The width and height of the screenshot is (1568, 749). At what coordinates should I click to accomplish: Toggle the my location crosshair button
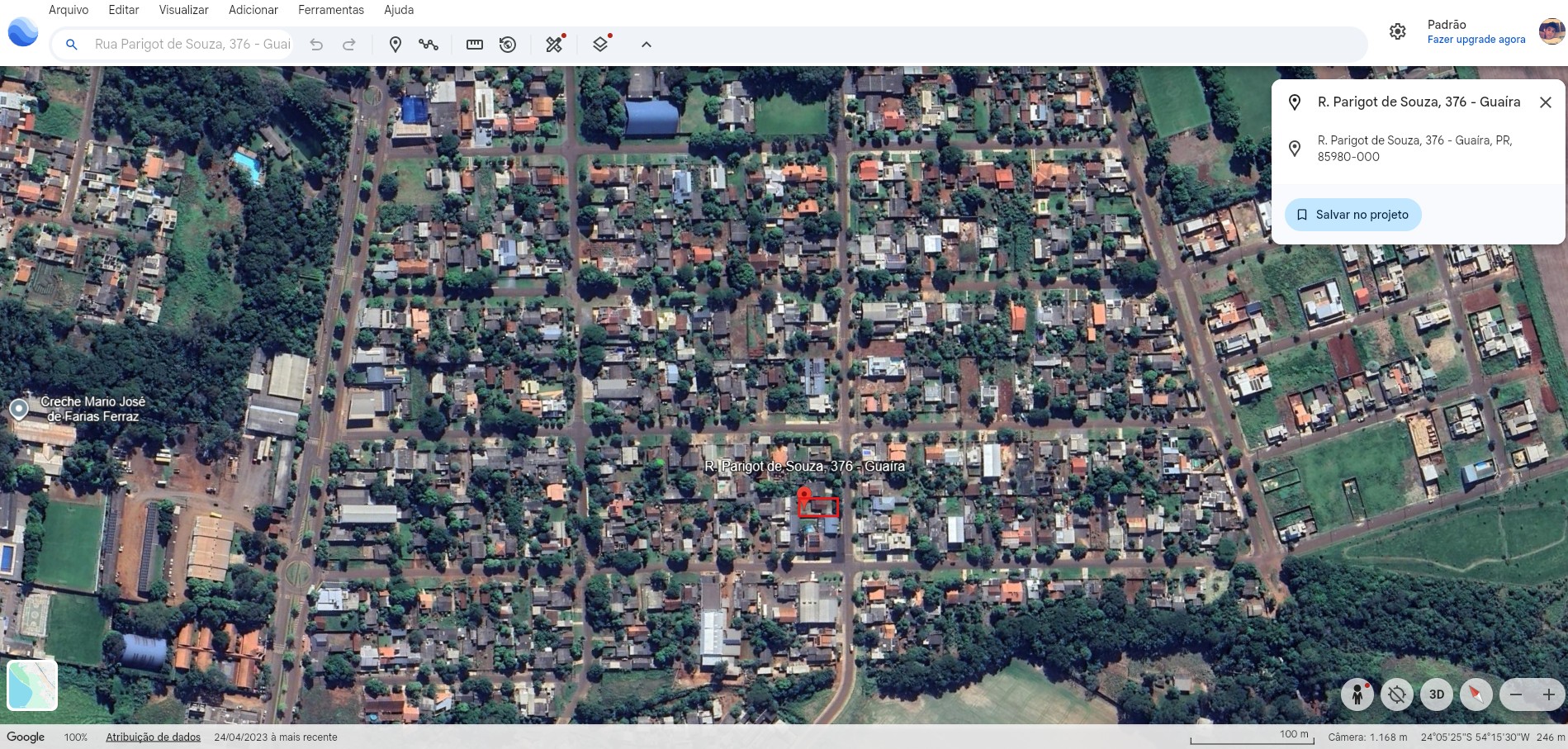pos(1396,694)
